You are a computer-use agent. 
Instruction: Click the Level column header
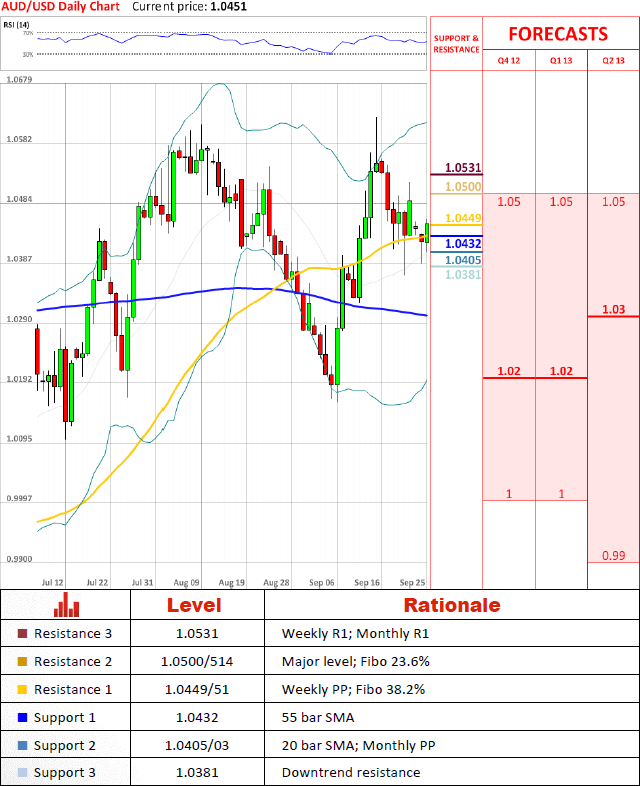(x=194, y=605)
